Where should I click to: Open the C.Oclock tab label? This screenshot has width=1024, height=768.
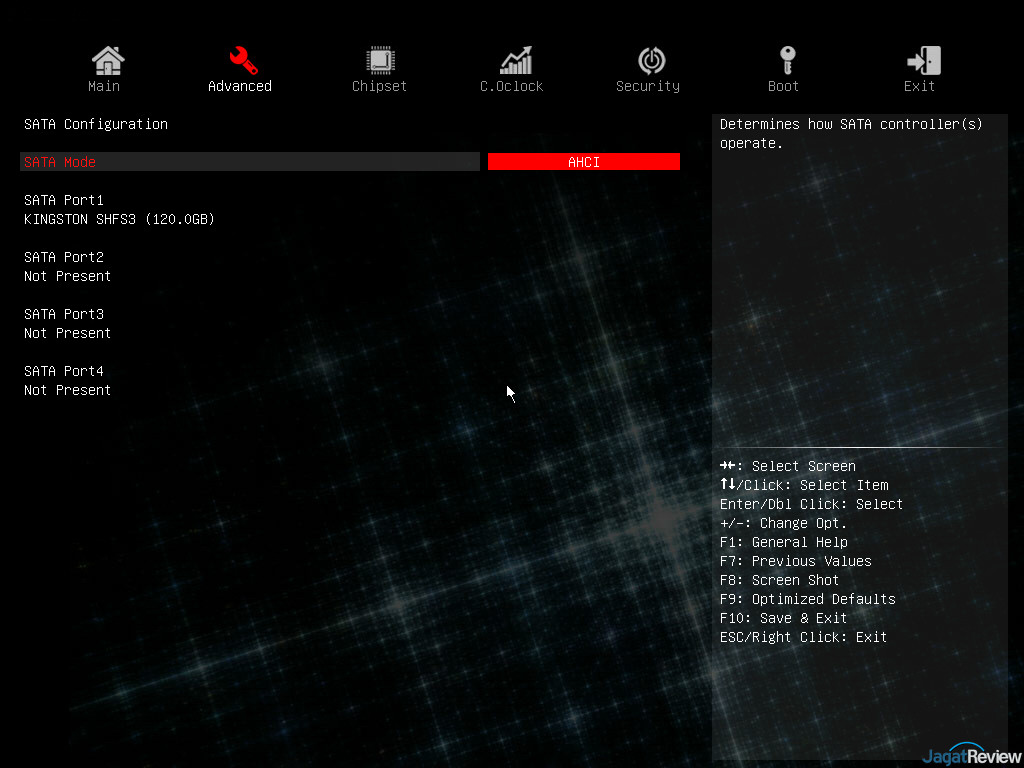[x=511, y=87]
